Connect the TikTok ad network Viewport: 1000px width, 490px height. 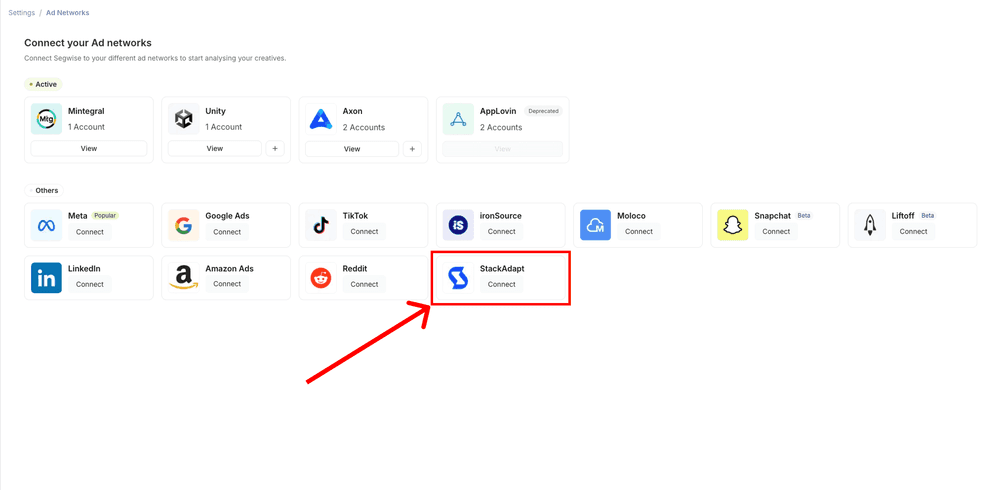tap(364, 232)
